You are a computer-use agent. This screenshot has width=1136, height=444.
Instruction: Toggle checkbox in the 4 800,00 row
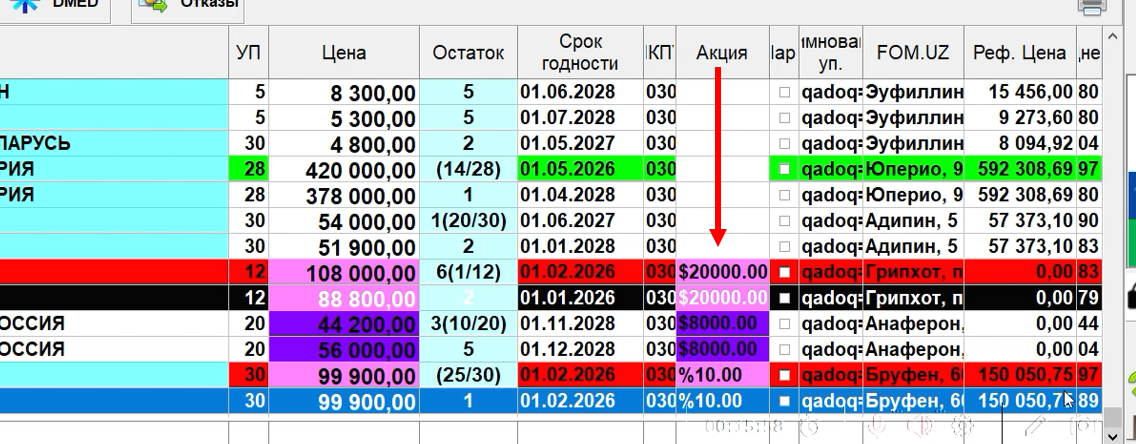(x=784, y=143)
